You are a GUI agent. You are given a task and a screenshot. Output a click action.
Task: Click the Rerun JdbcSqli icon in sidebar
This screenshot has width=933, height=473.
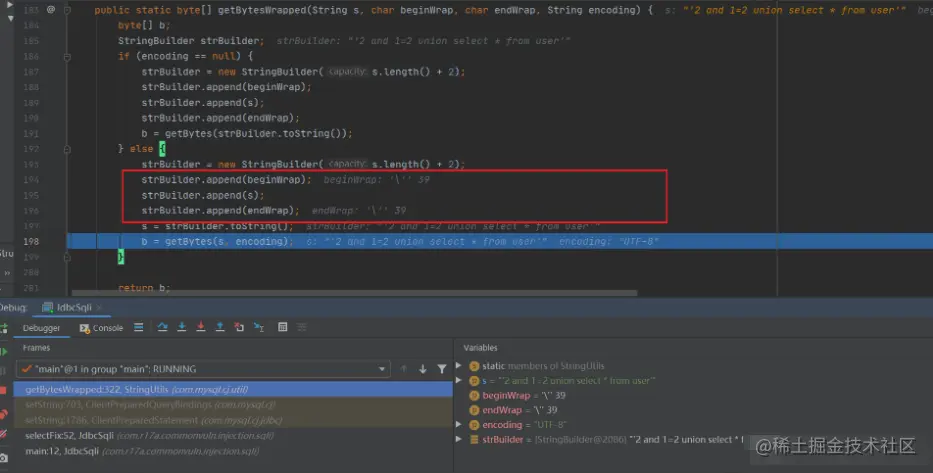tap(4, 328)
